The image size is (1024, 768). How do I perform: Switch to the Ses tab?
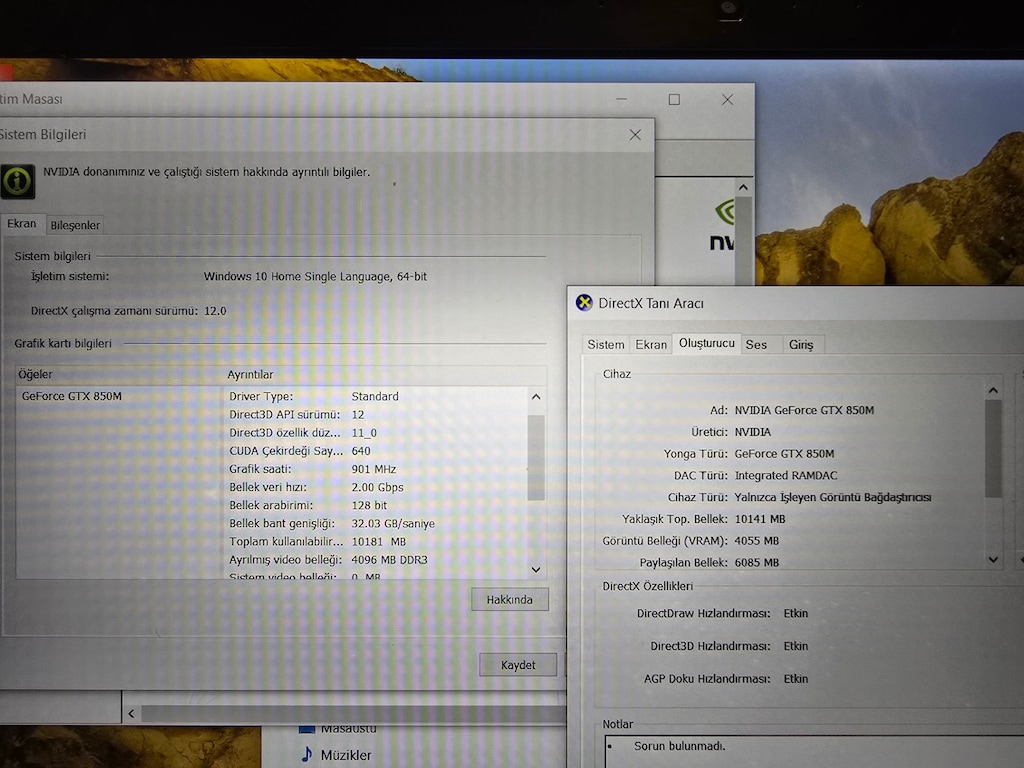click(756, 345)
